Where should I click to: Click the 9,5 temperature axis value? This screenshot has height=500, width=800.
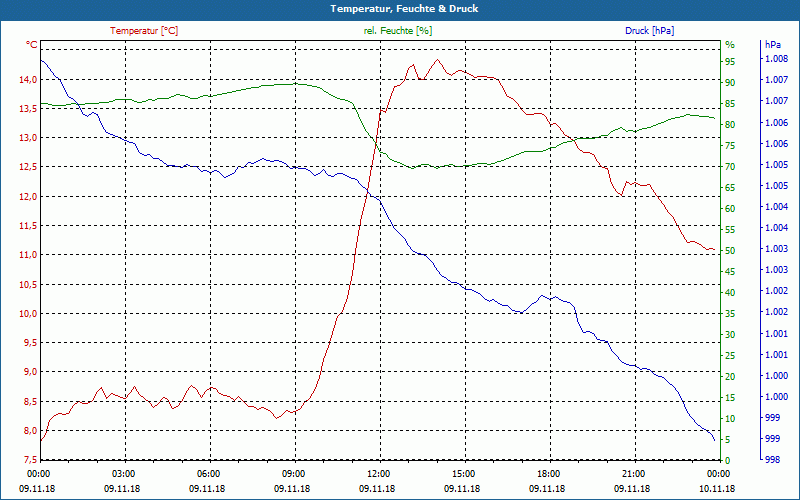coord(30,342)
